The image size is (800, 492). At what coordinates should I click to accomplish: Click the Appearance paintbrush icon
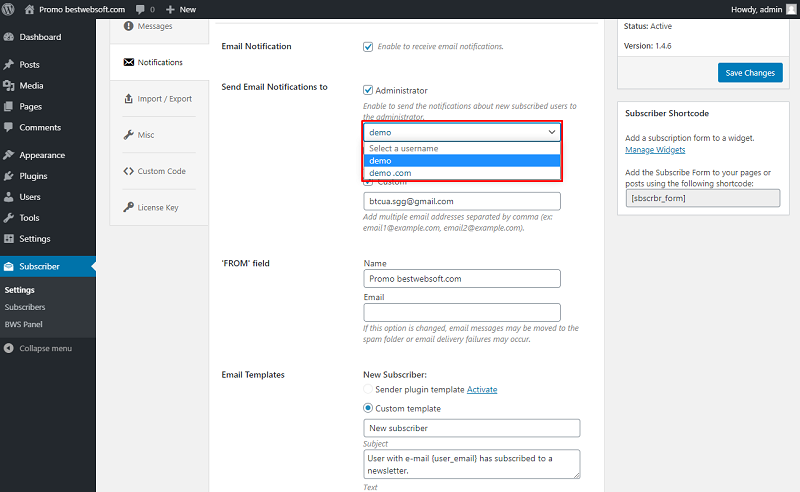point(9,155)
